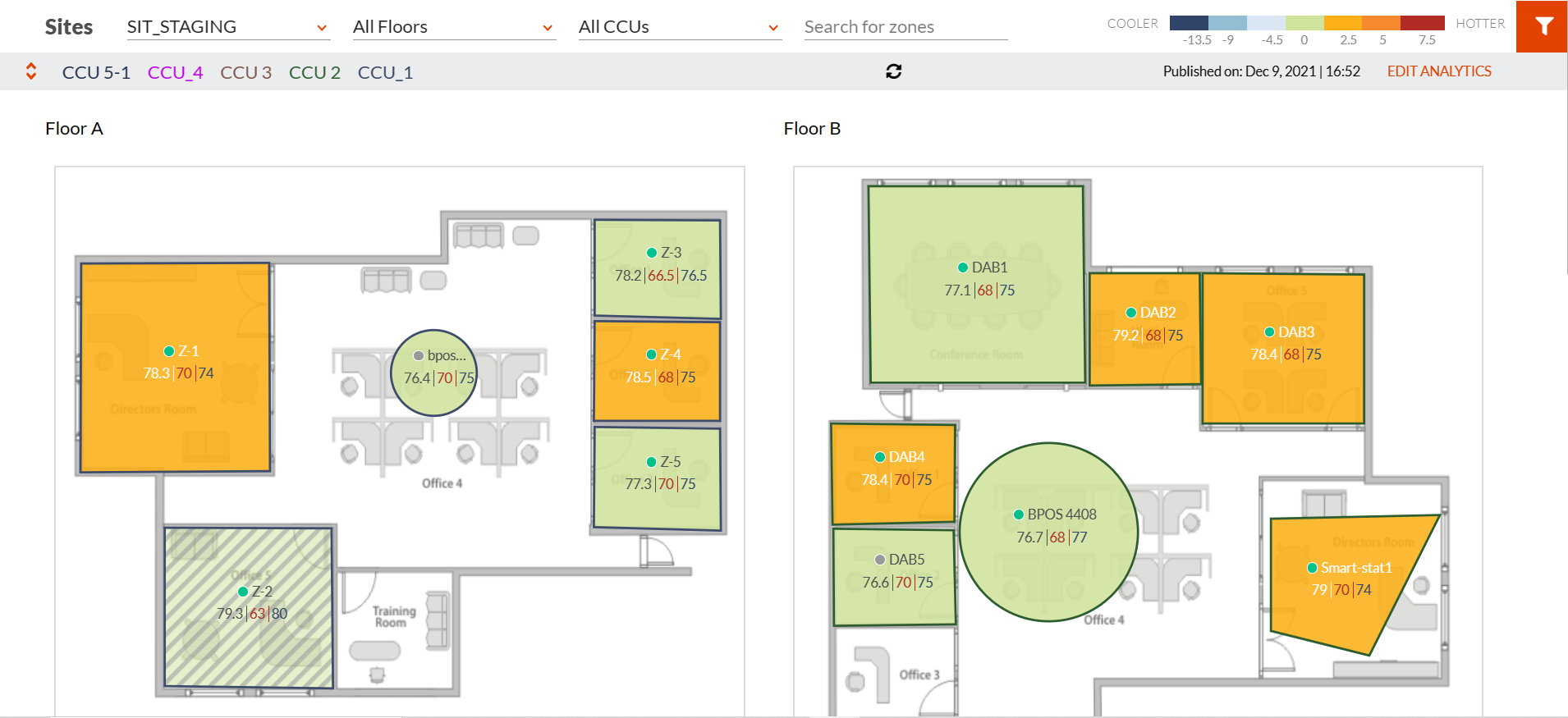Click the Published on Dec 9, 2021 timestamp
Viewport: 1568px width, 718px height.
point(1261,71)
